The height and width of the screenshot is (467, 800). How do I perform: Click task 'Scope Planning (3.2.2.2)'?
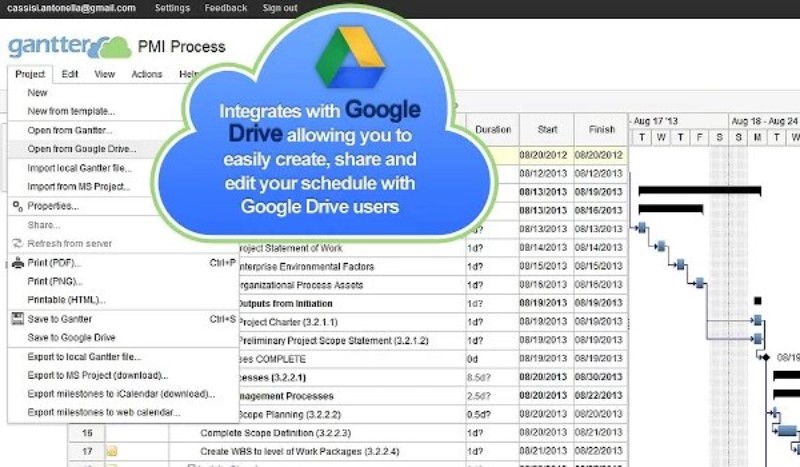[290, 414]
